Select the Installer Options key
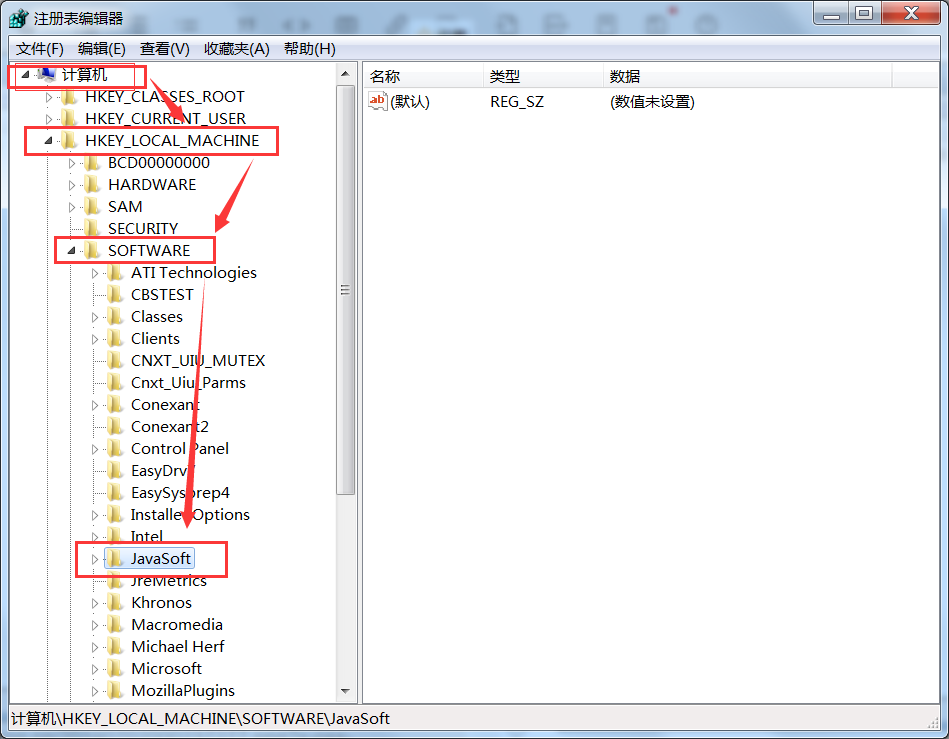The height and width of the screenshot is (739, 949). tap(190, 515)
